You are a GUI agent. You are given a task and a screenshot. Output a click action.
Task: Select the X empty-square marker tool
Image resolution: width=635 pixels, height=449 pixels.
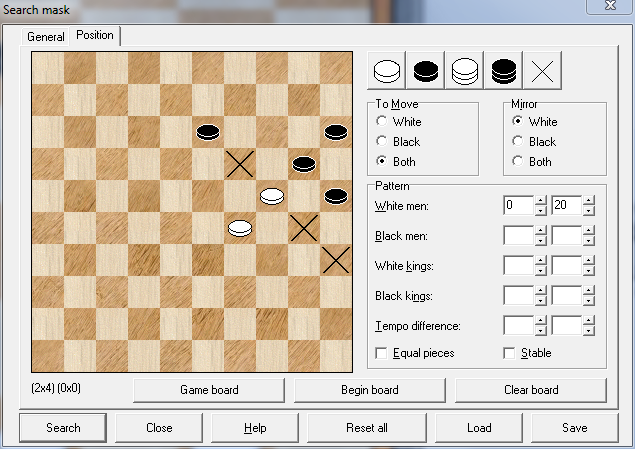click(x=542, y=71)
